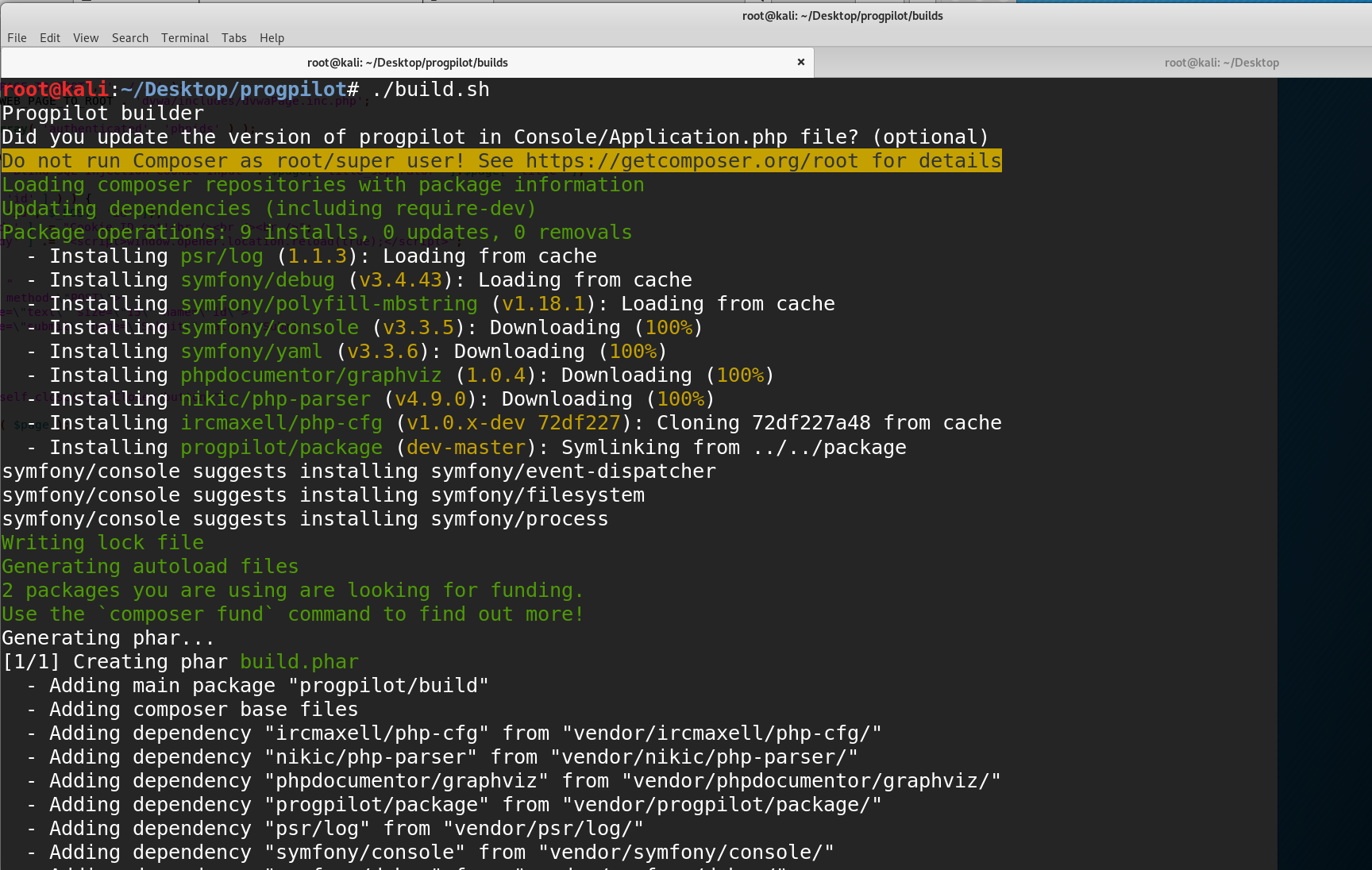Open the View menu
Image resolution: width=1372 pixels, height=870 pixels.
pos(86,37)
